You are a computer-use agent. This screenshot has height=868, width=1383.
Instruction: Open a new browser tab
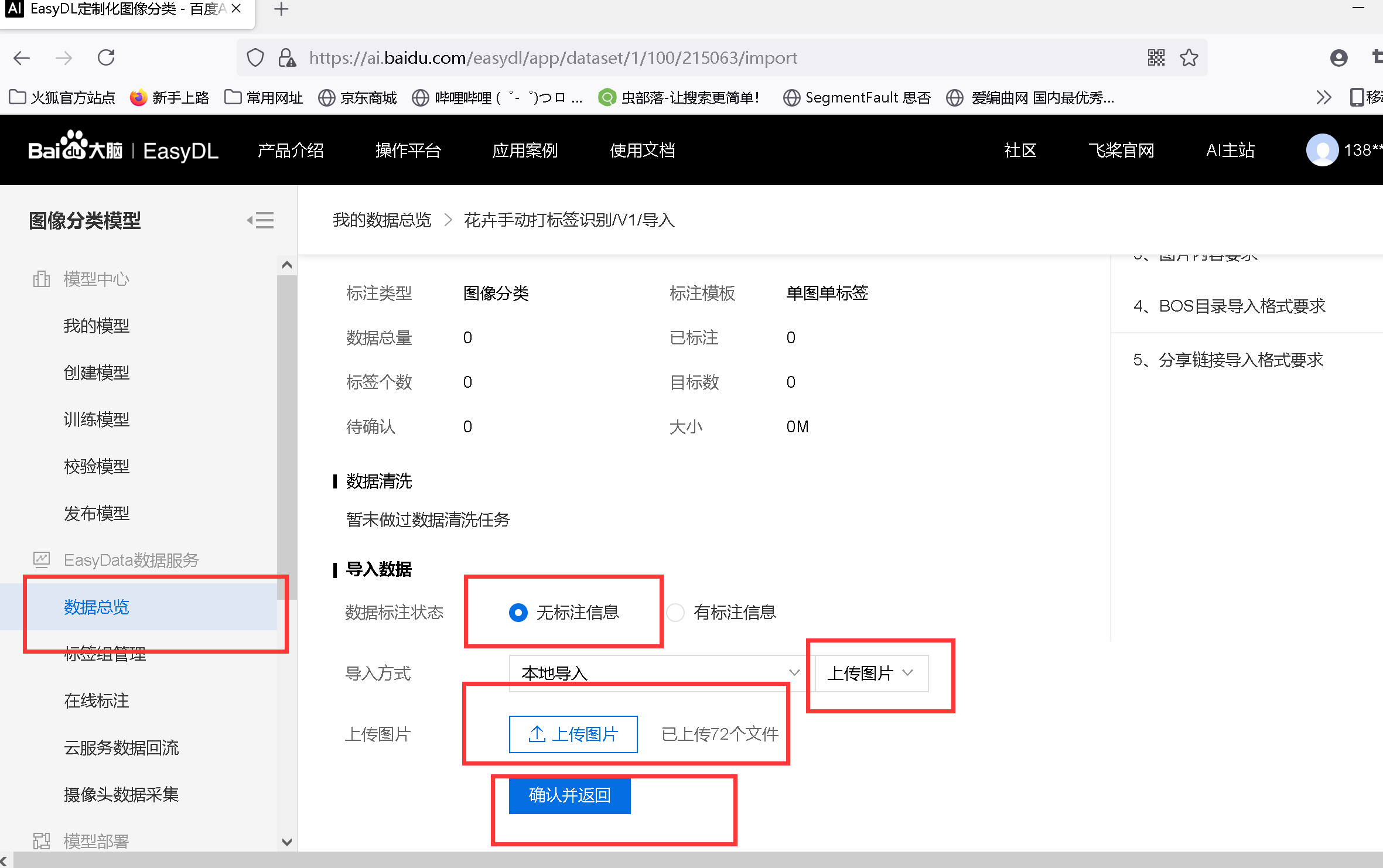click(x=281, y=9)
